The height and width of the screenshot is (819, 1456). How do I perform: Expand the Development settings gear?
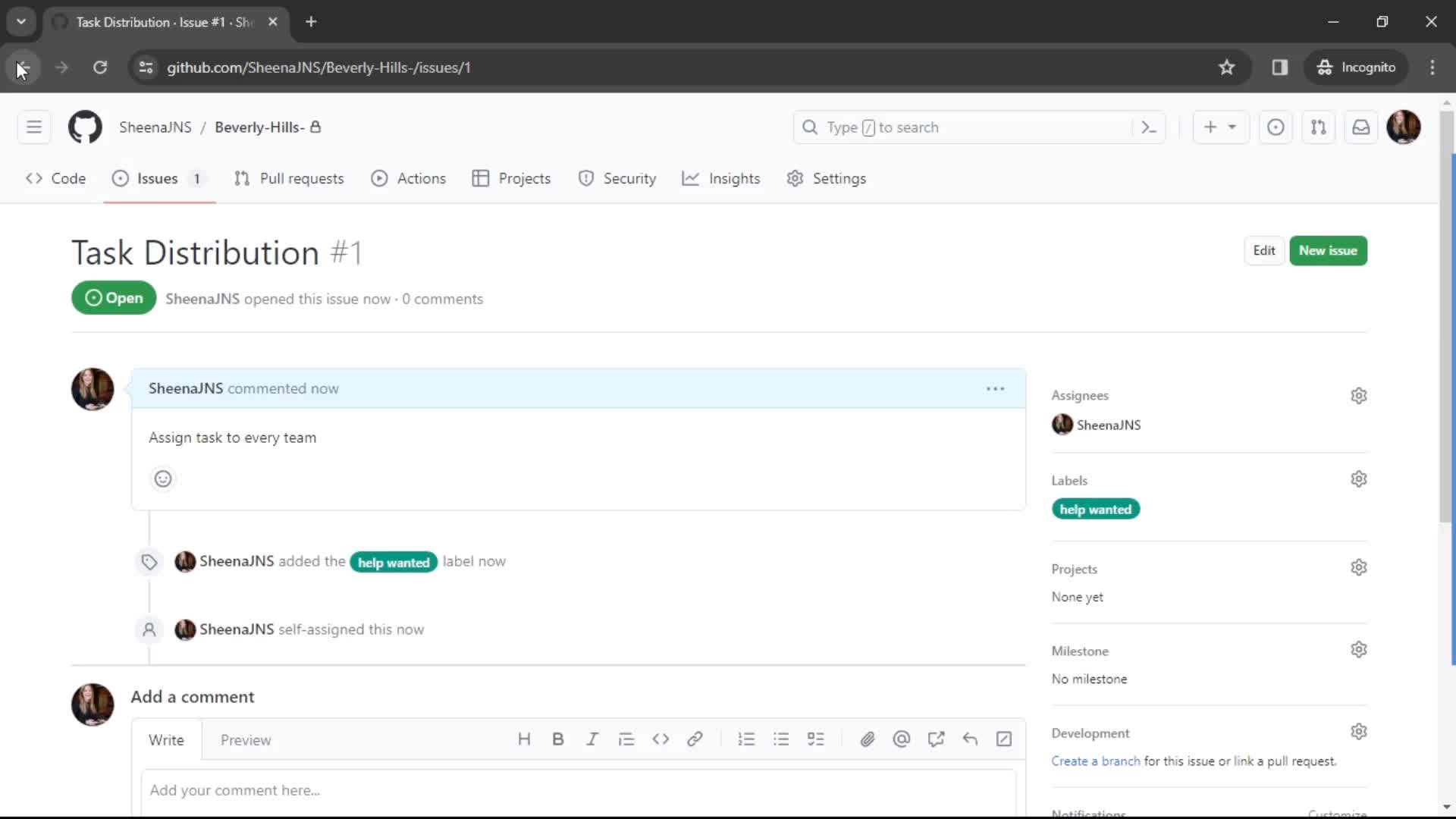1358,731
